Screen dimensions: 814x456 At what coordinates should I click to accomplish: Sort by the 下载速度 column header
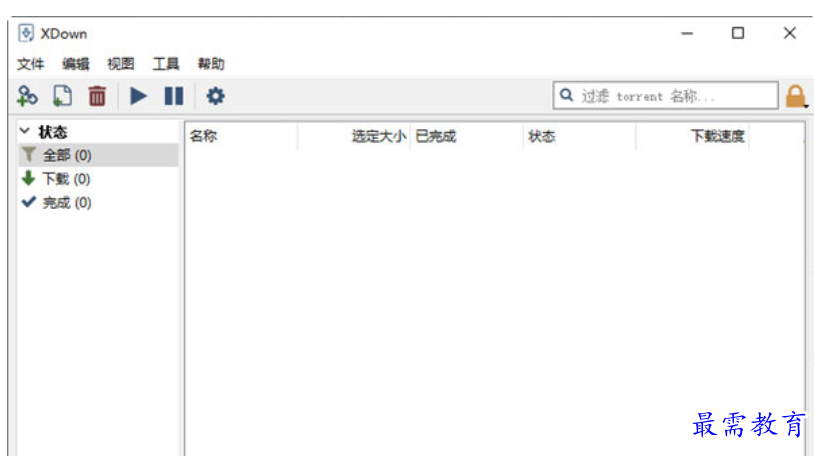tap(692, 137)
